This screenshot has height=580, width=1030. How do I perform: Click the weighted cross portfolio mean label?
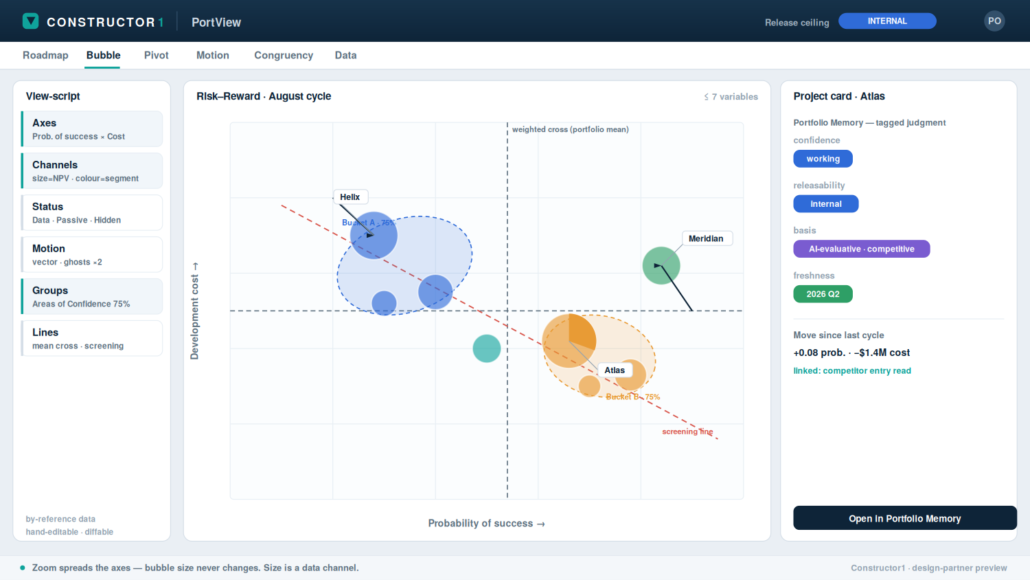click(570, 129)
